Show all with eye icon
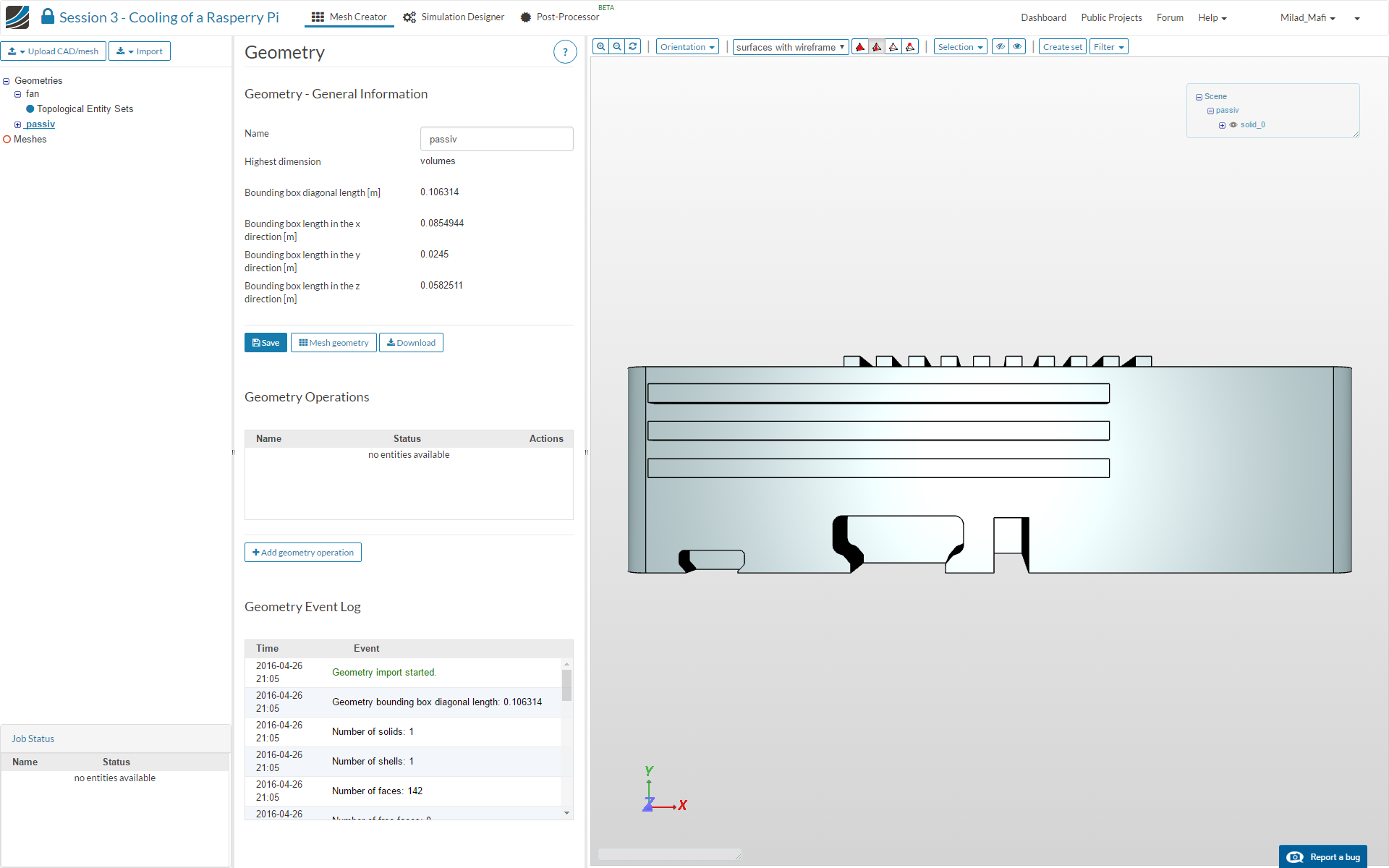Image resolution: width=1389 pixels, height=868 pixels. point(1017,47)
